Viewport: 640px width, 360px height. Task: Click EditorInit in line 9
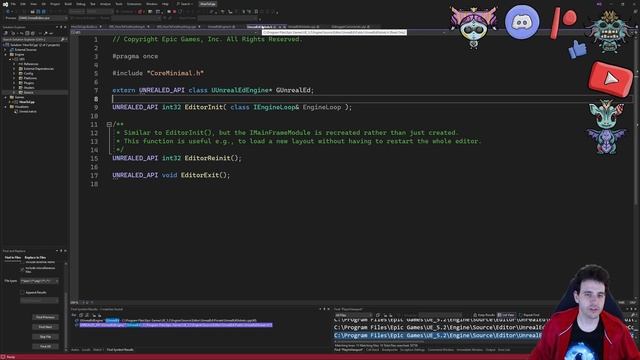pyautogui.click(x=204, y=107)
